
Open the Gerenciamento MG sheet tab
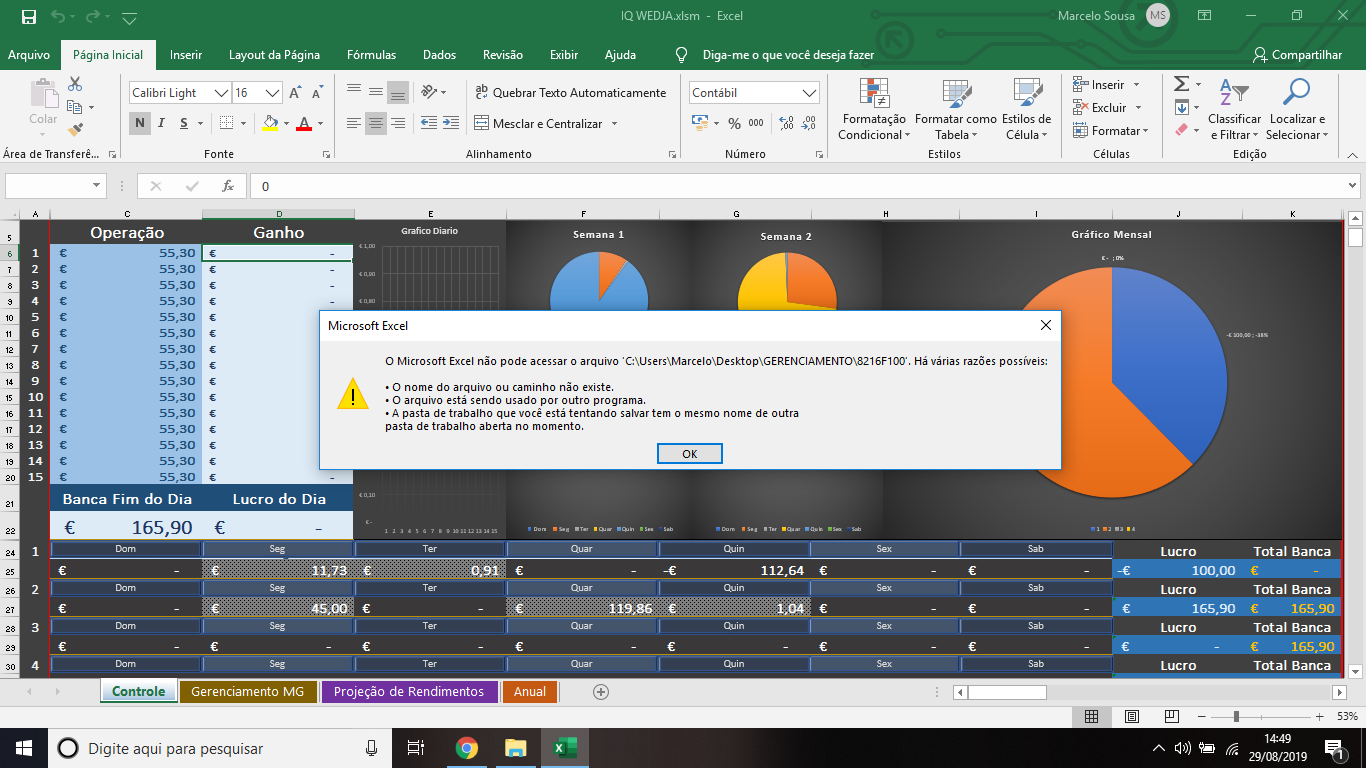249,691
